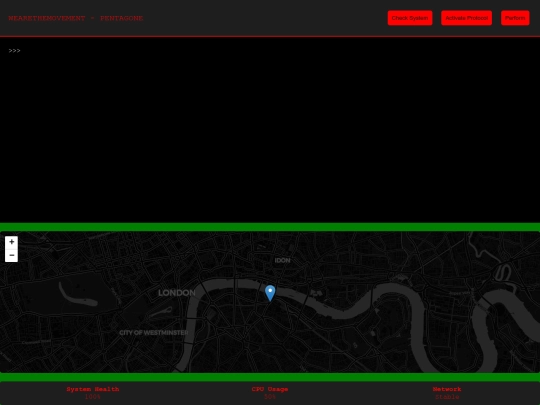
Task: Click the Network status label
Action: tap(447, 389)
